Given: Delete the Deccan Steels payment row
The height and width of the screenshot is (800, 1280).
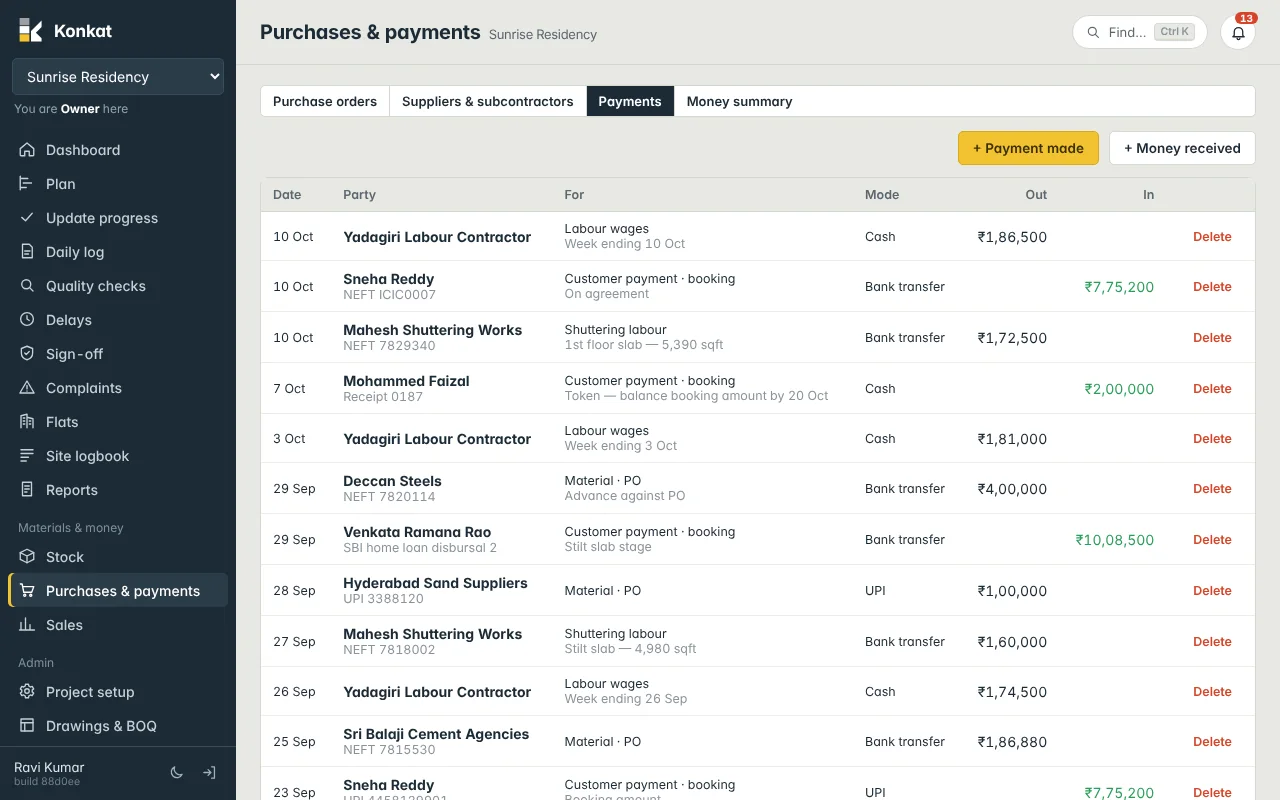Looking at the screenshot, I should (1212, 489).
